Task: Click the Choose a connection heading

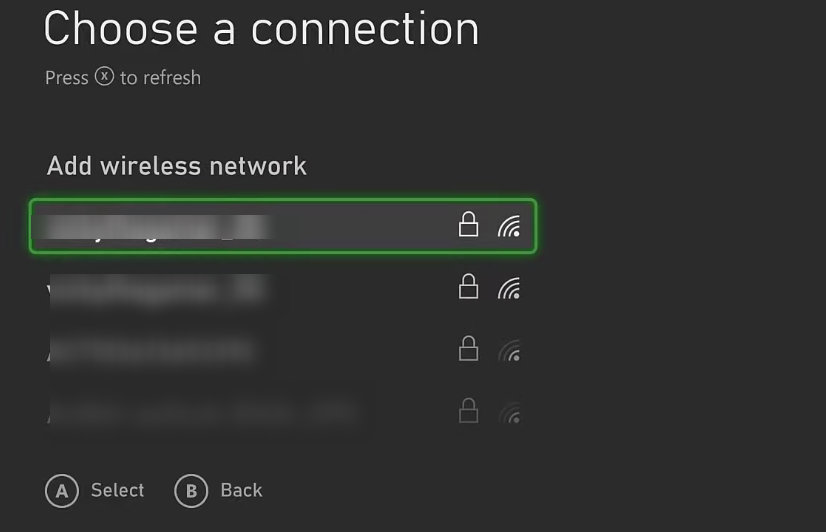Action: coord(261,29)
